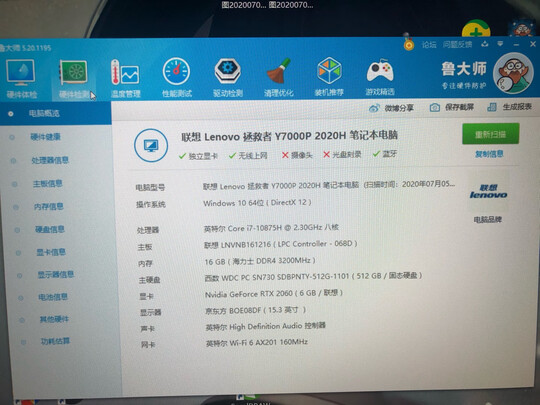Click High Definition Audio sound card text

(265, 326)
